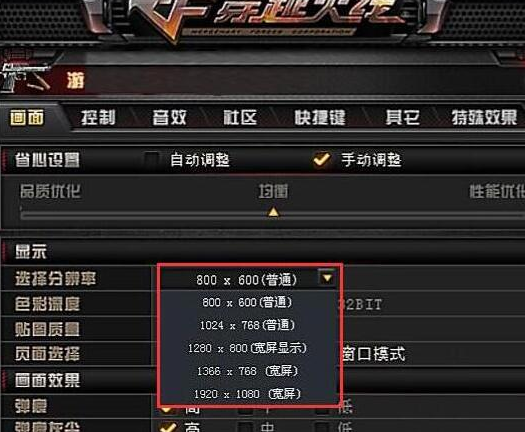The image size is (525, 432).
Task: Toggle the 手动调整 checkbox
Action: point(322,159)
